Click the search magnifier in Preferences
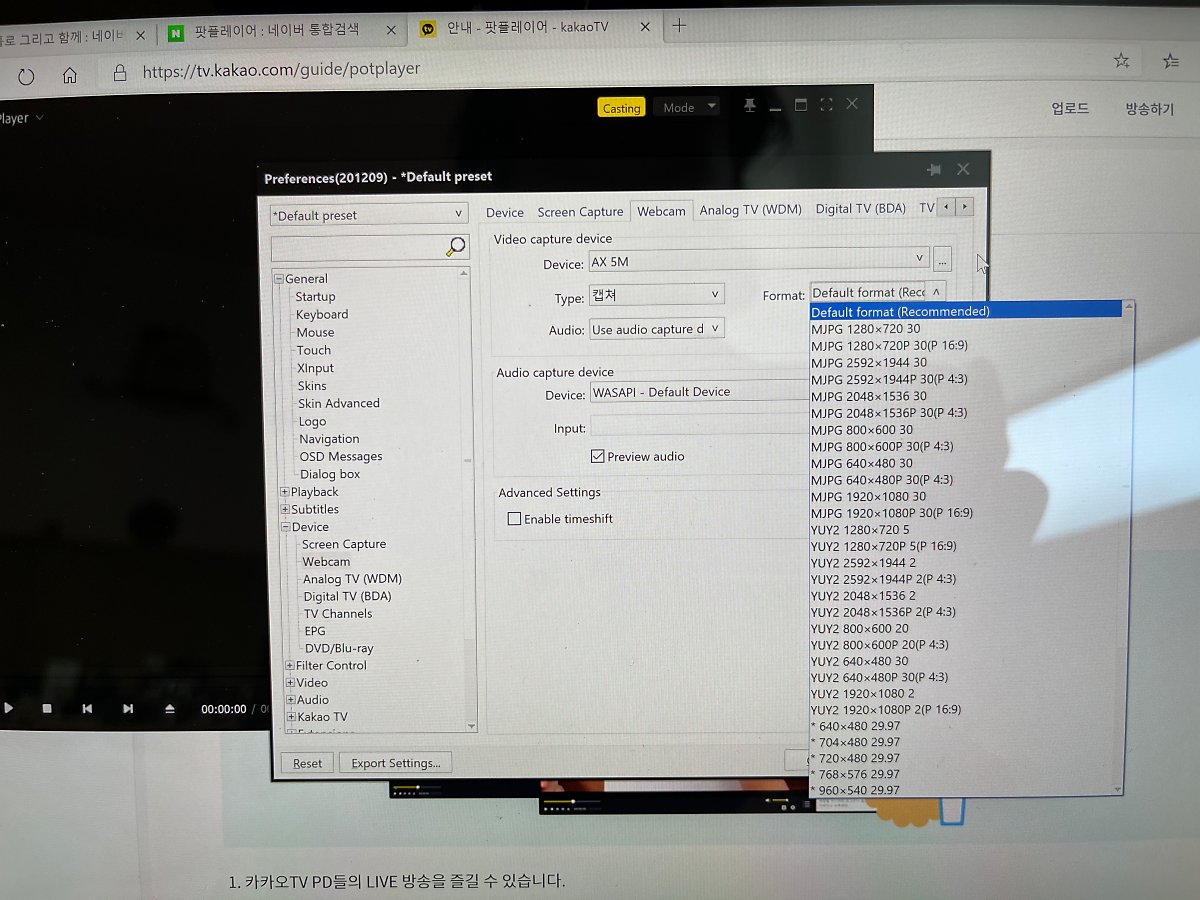Viewport: 1200px width, 900px height. [456, 246]
